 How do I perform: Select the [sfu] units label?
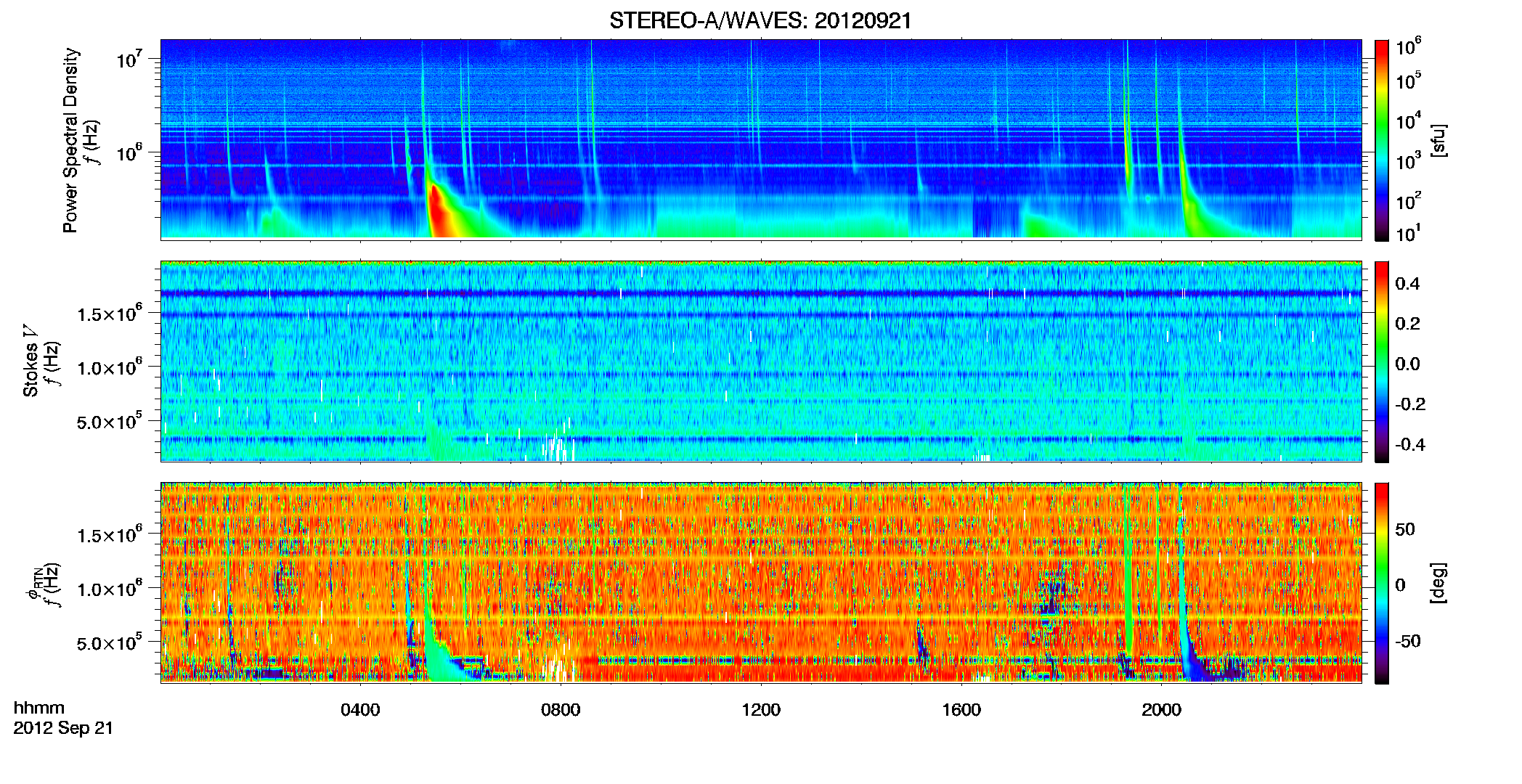click(x=1438, y=140)
